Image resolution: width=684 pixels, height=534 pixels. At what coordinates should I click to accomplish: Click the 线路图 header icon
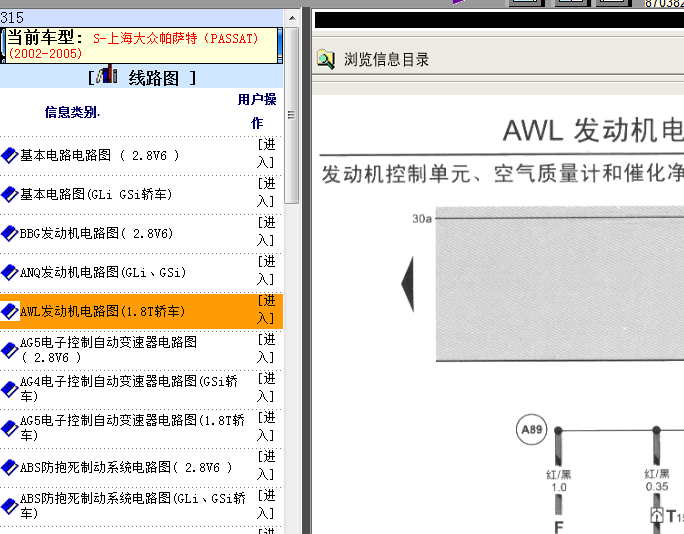pyautogui.click(x=107, y=74)
